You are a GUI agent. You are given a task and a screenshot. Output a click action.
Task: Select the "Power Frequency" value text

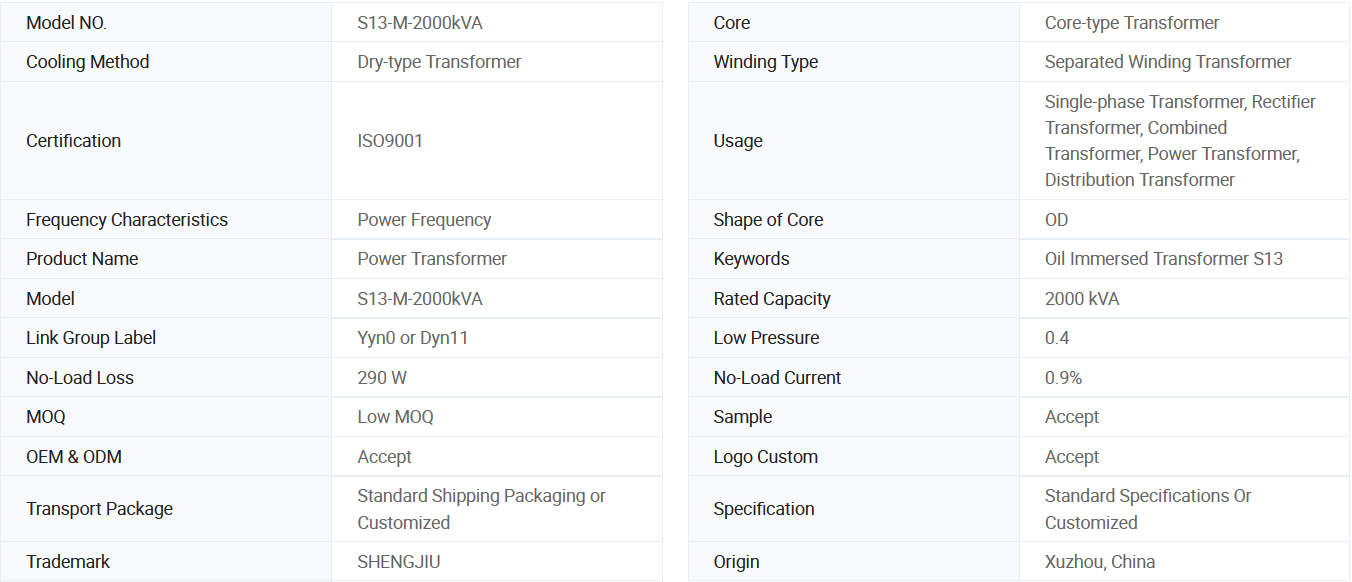424,220
